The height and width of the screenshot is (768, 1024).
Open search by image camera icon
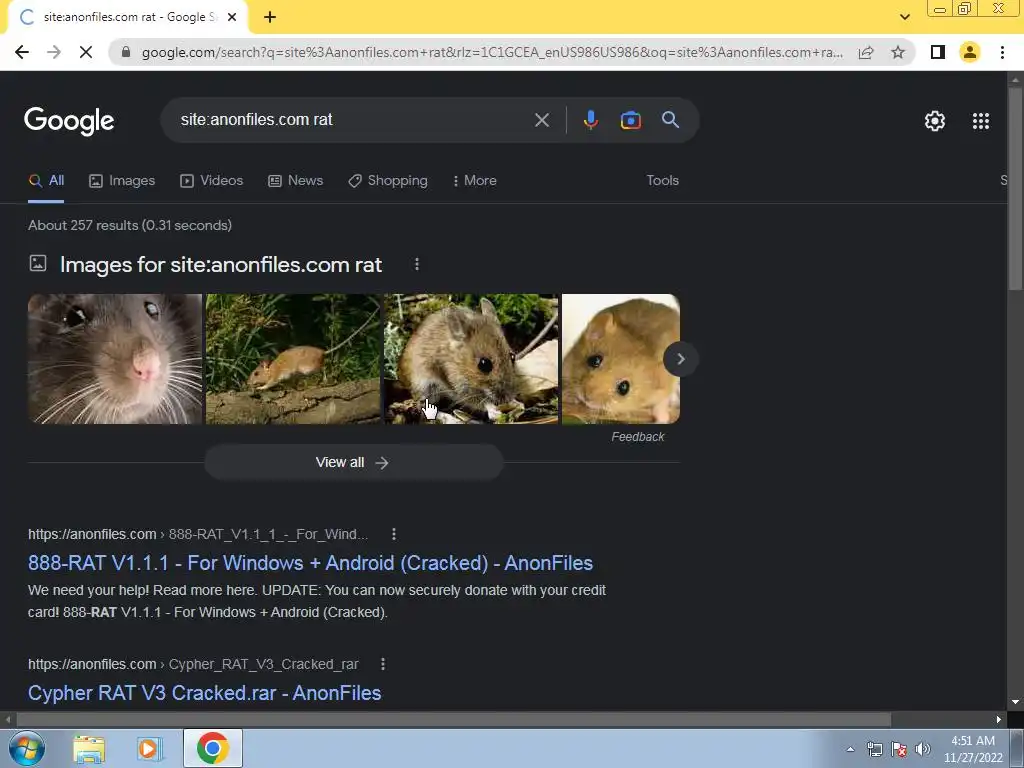click(x=630, y=120)
